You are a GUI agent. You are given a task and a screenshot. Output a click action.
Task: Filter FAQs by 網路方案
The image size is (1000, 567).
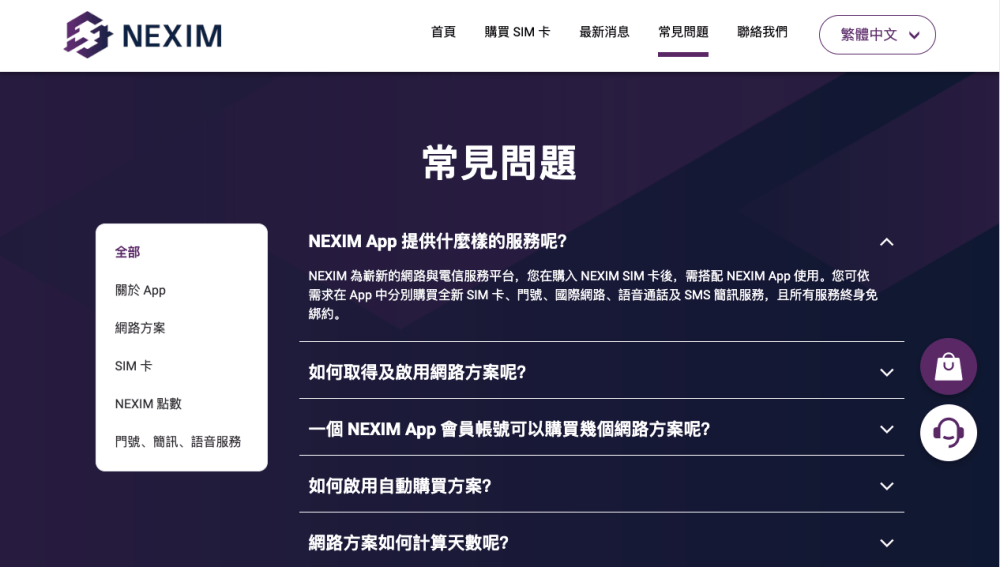click(x=140, y=328)
